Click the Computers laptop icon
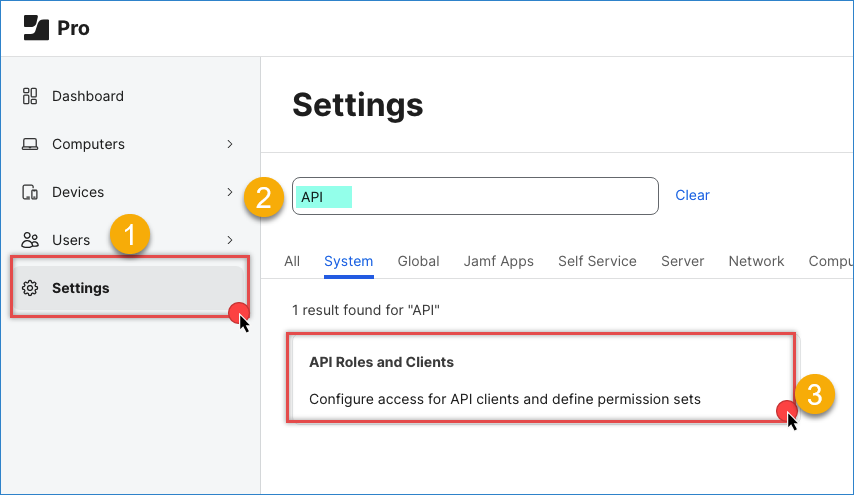Screen dimensions: 854x495 point(30,144)
